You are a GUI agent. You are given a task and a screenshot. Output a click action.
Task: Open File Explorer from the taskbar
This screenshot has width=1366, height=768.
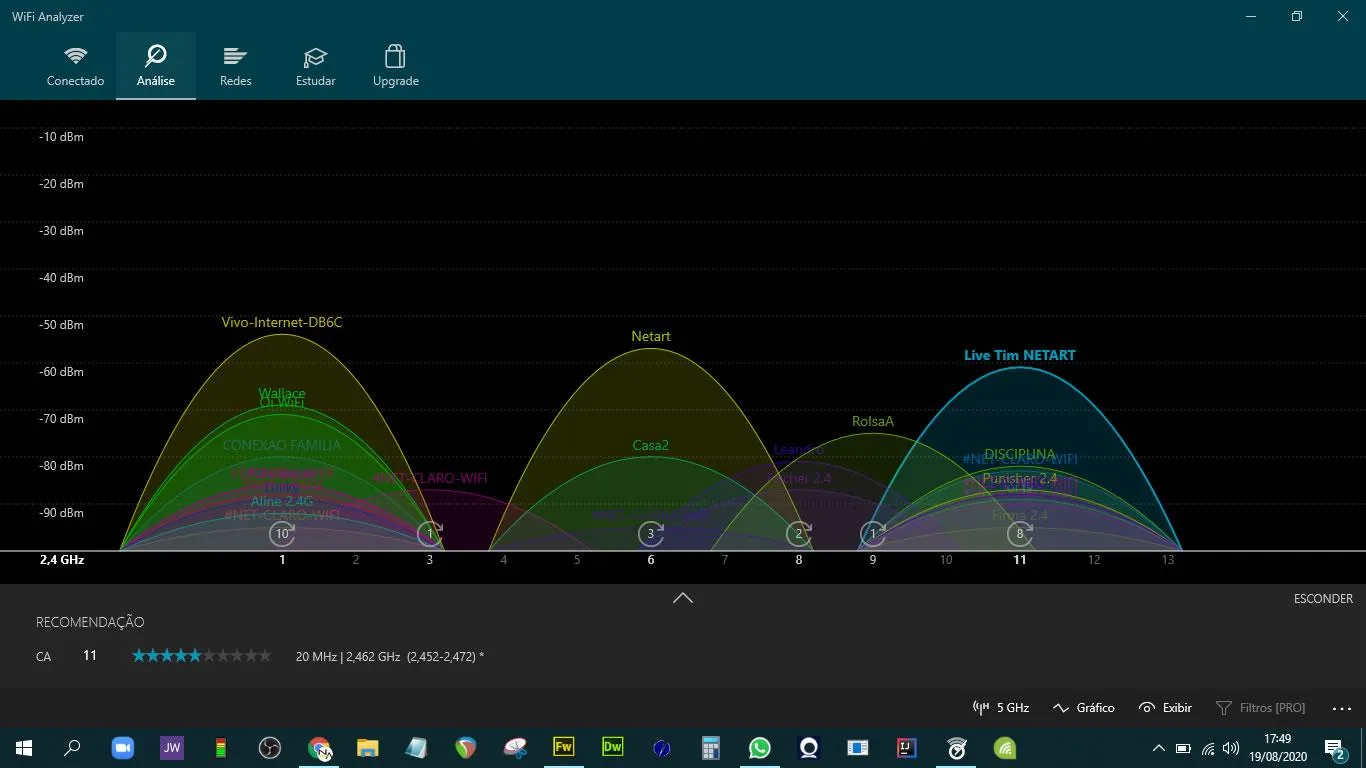[368, 748]
